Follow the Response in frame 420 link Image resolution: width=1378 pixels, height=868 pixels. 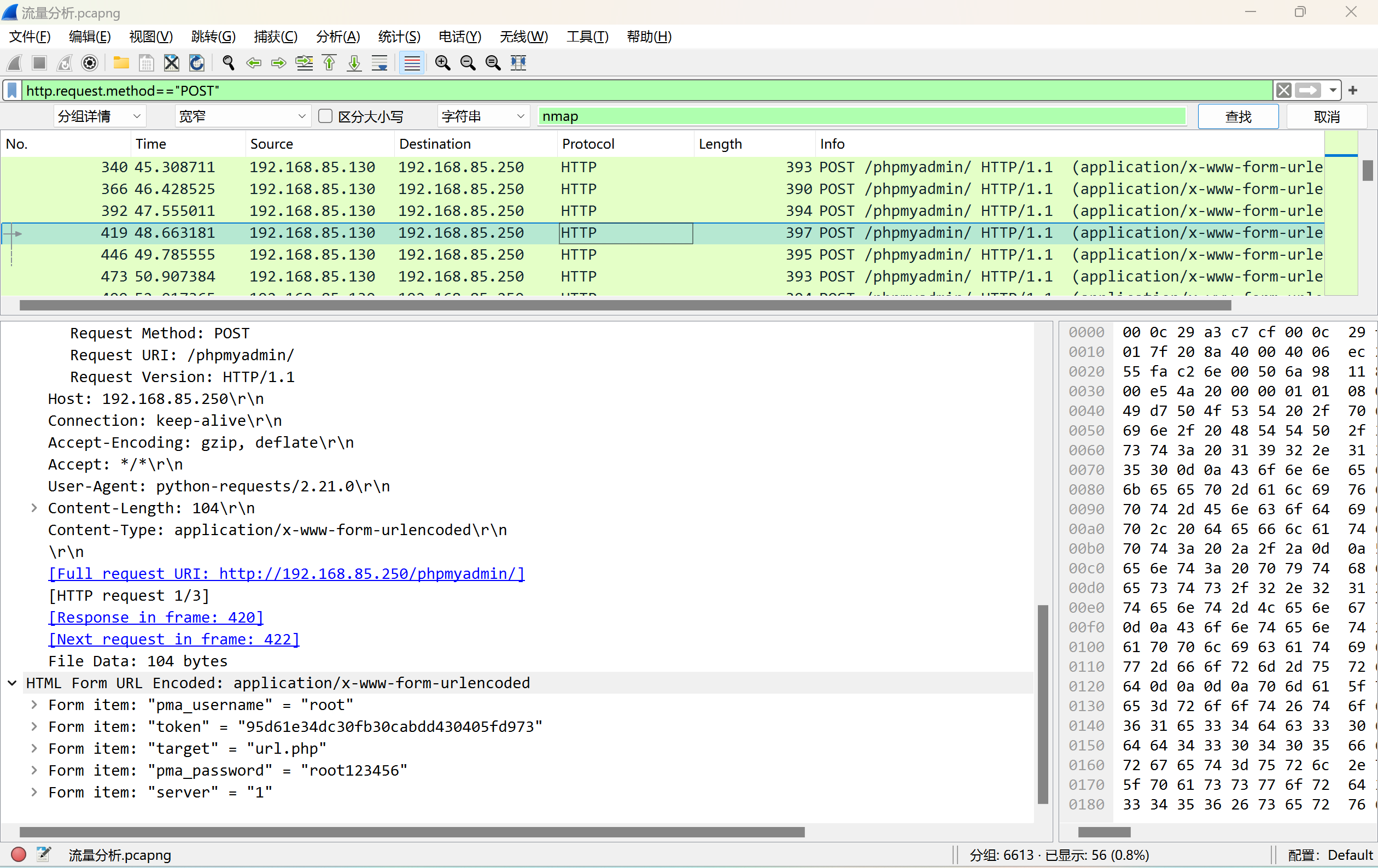pos(156,618)
